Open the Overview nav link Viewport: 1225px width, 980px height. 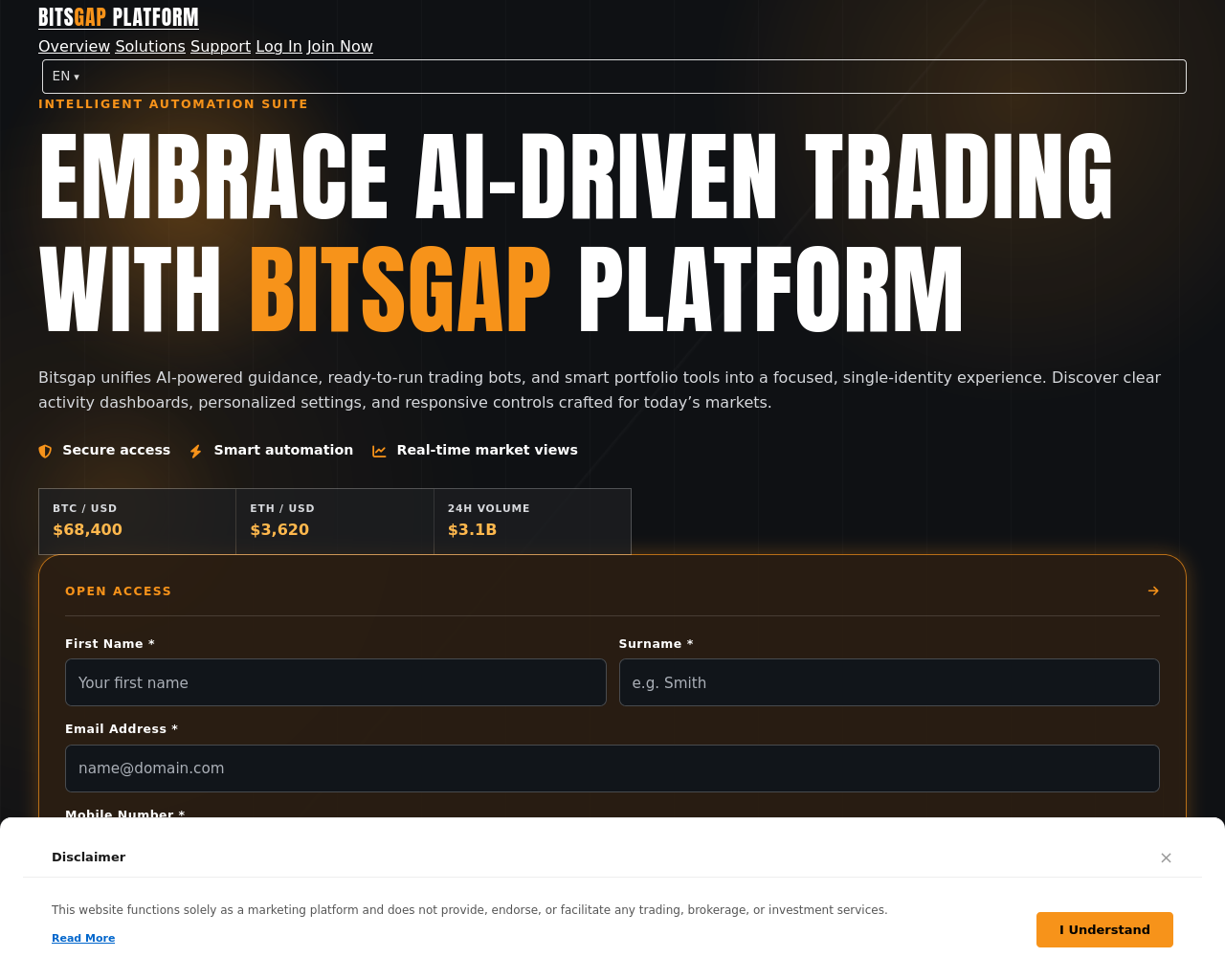(x=75, y=47)
